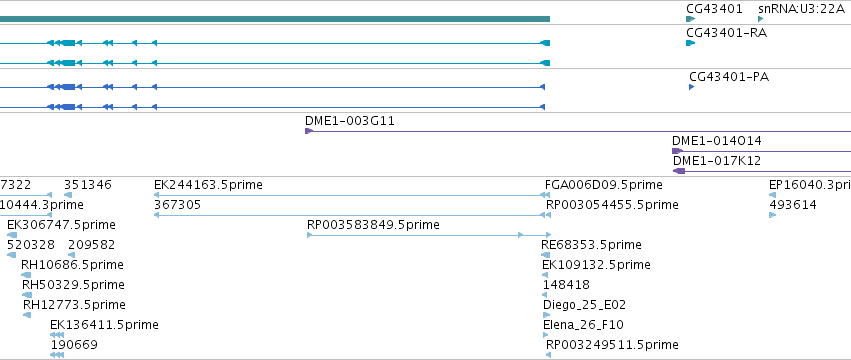Click the DME1-017K12 clone label
The width and height of the screenshot is (851, 360).
717,161
